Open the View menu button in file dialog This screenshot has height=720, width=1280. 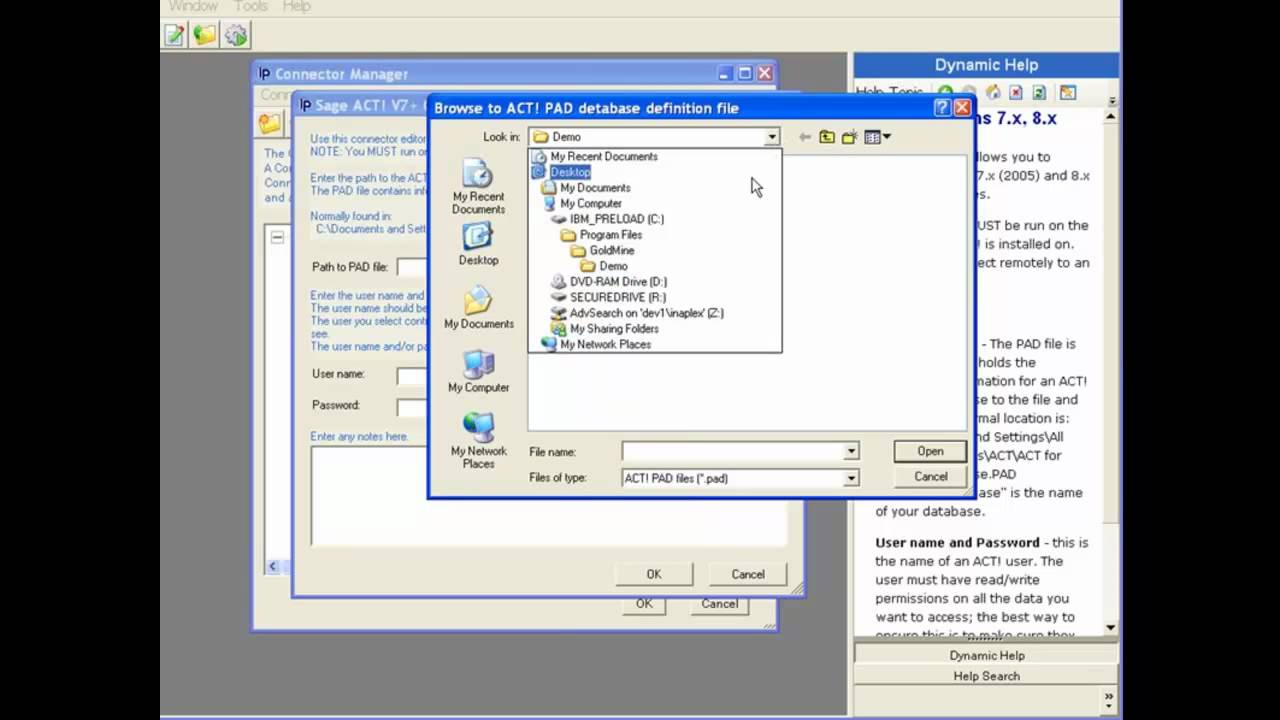tap(877, 137)
